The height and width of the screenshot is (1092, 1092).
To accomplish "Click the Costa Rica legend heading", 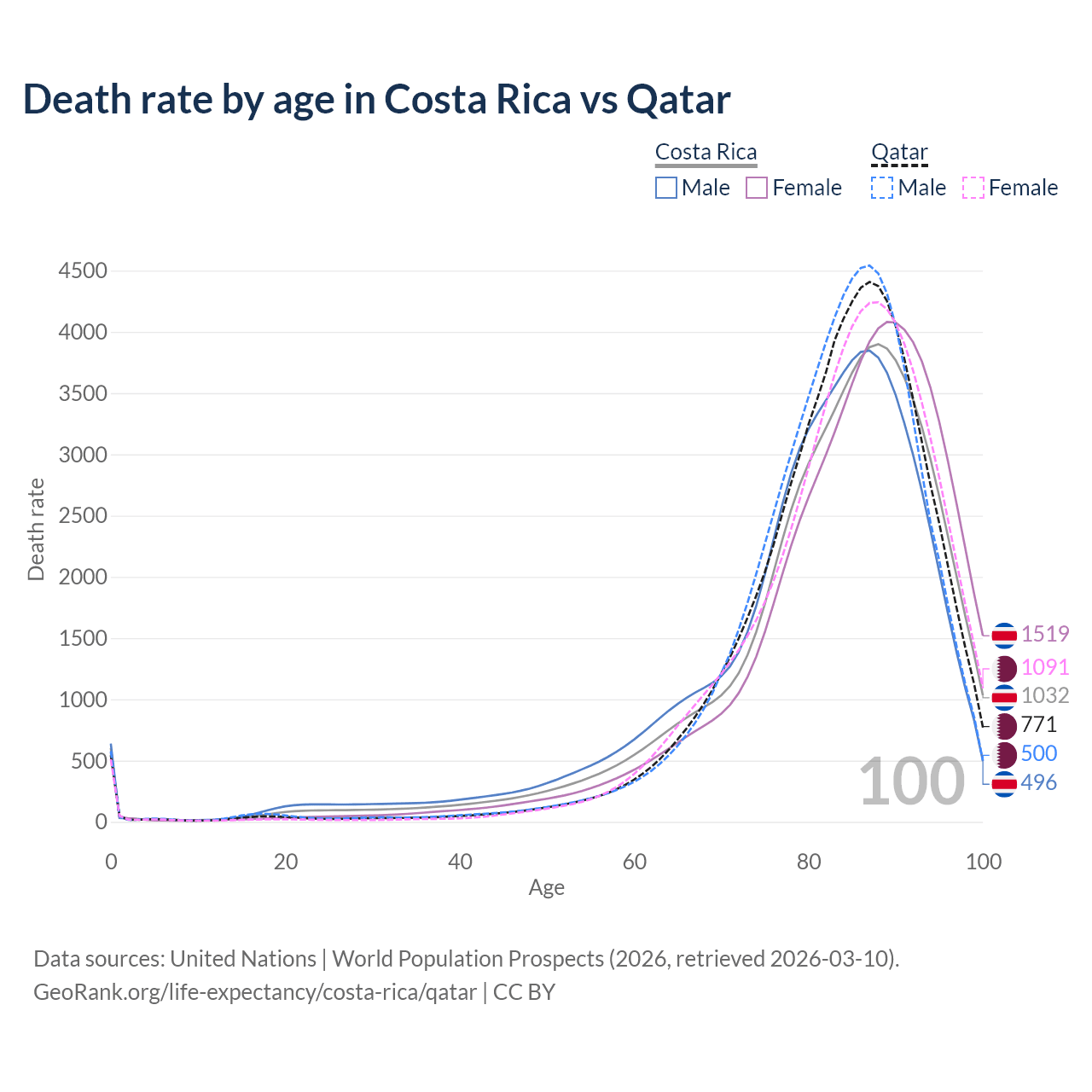I will 706,153.
